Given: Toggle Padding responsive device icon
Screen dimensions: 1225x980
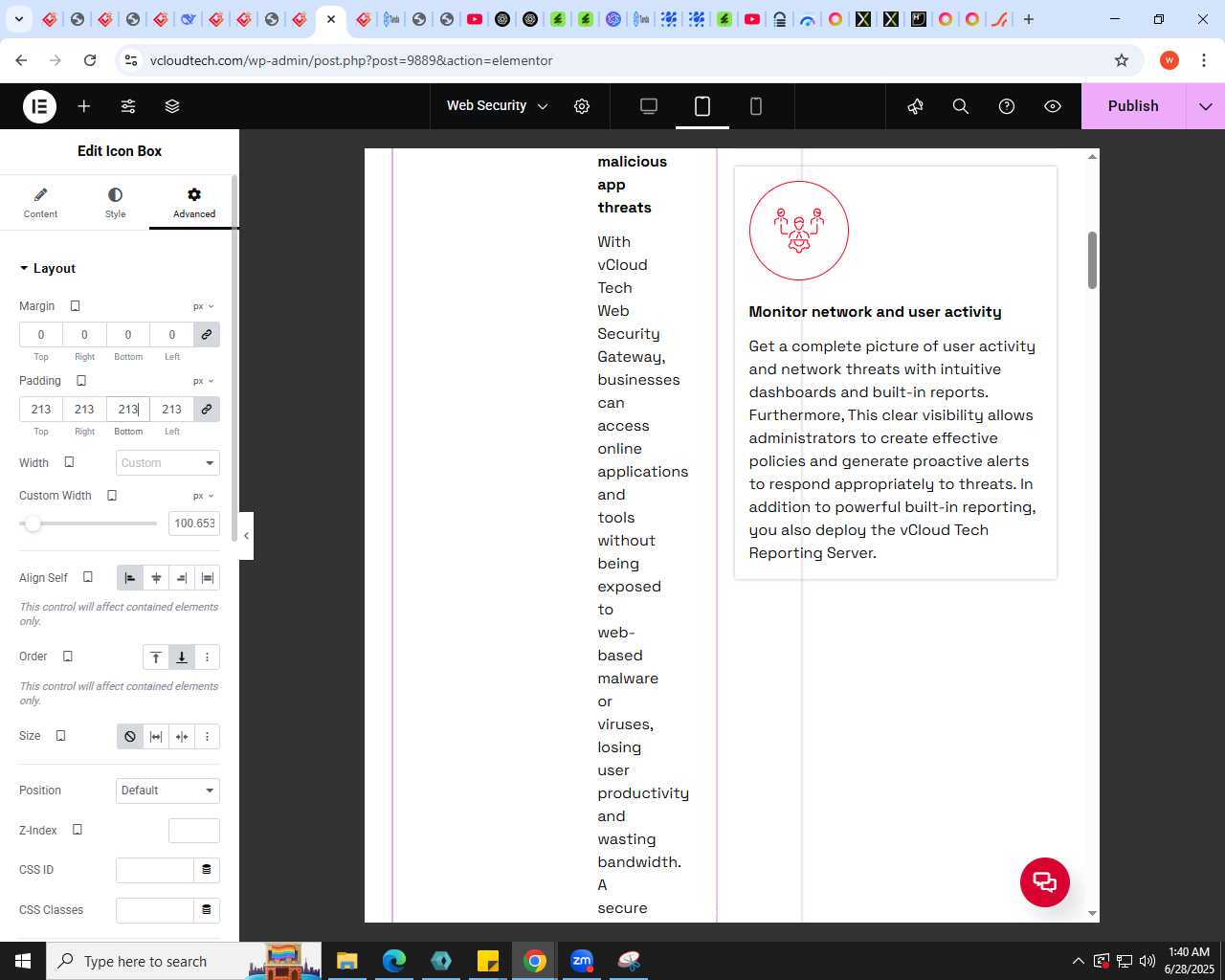Looking at the screenshot, I should (x=81, y=381).
